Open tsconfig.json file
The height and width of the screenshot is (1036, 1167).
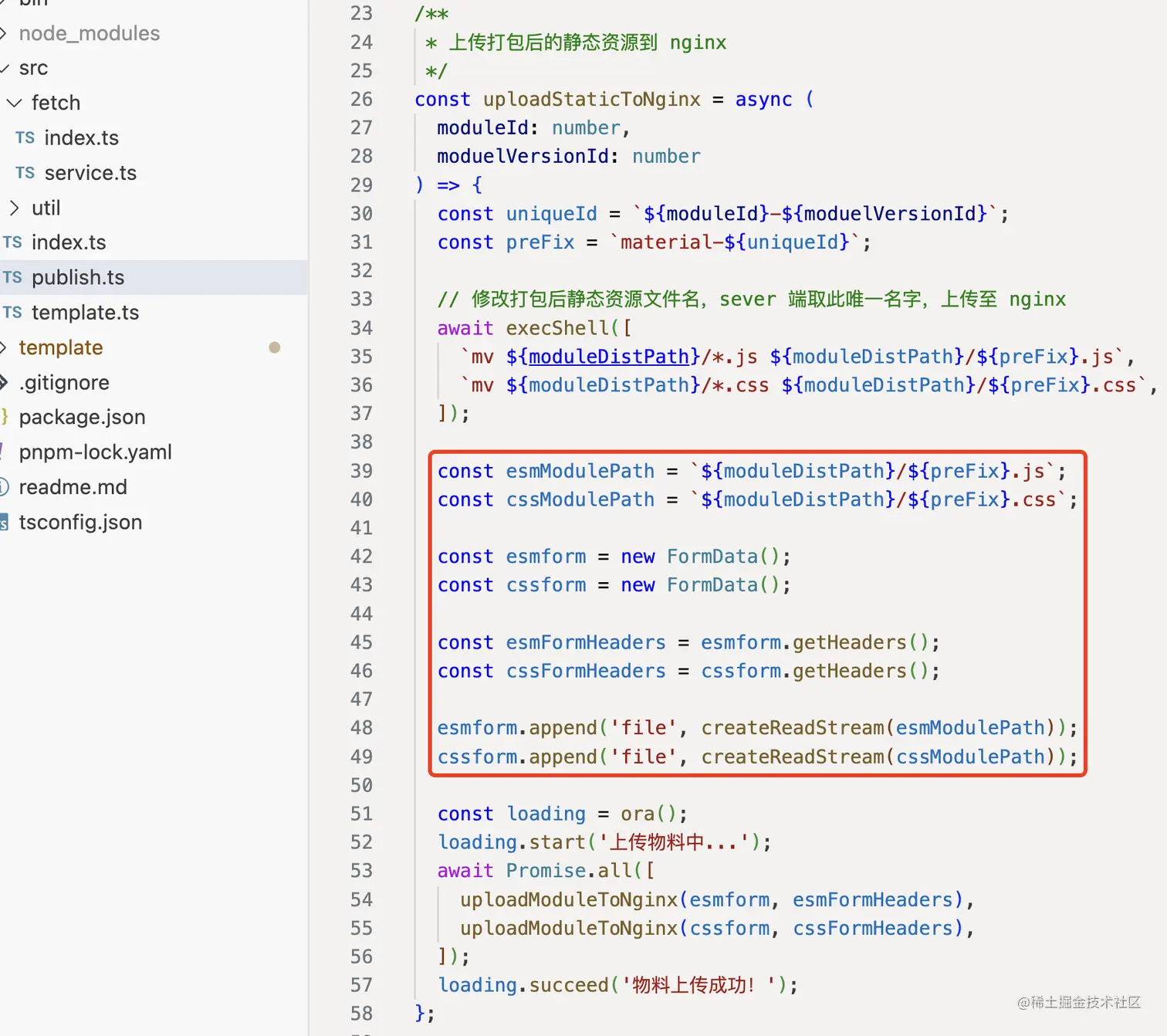coord(80,522)
